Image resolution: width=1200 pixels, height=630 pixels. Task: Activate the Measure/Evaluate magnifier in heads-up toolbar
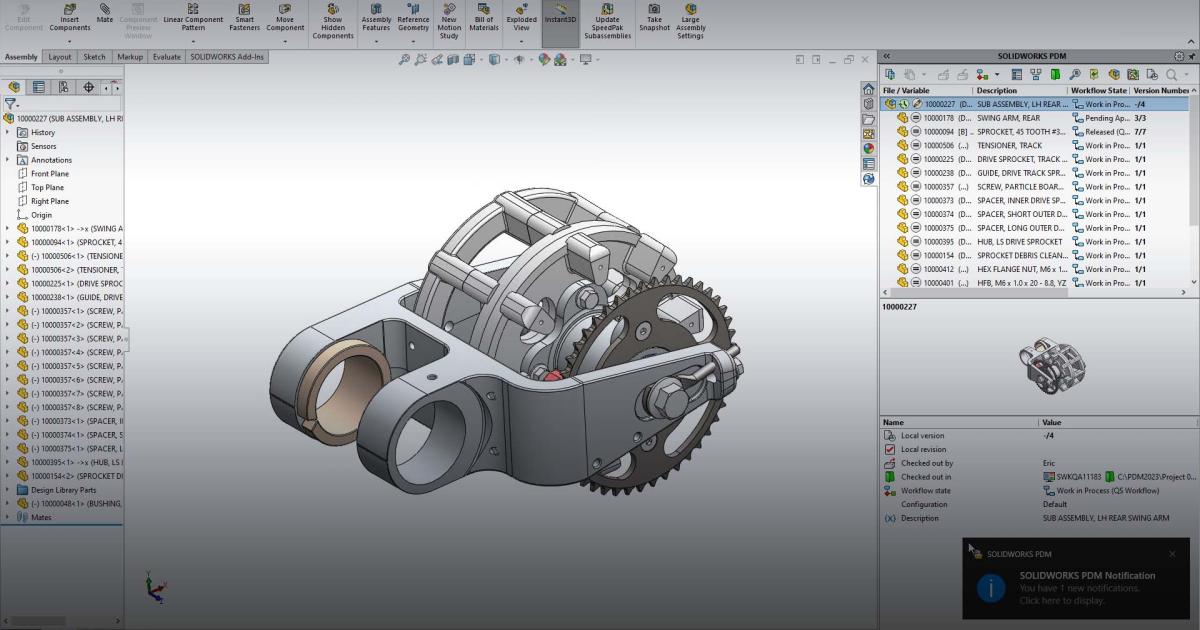point(405,58)
